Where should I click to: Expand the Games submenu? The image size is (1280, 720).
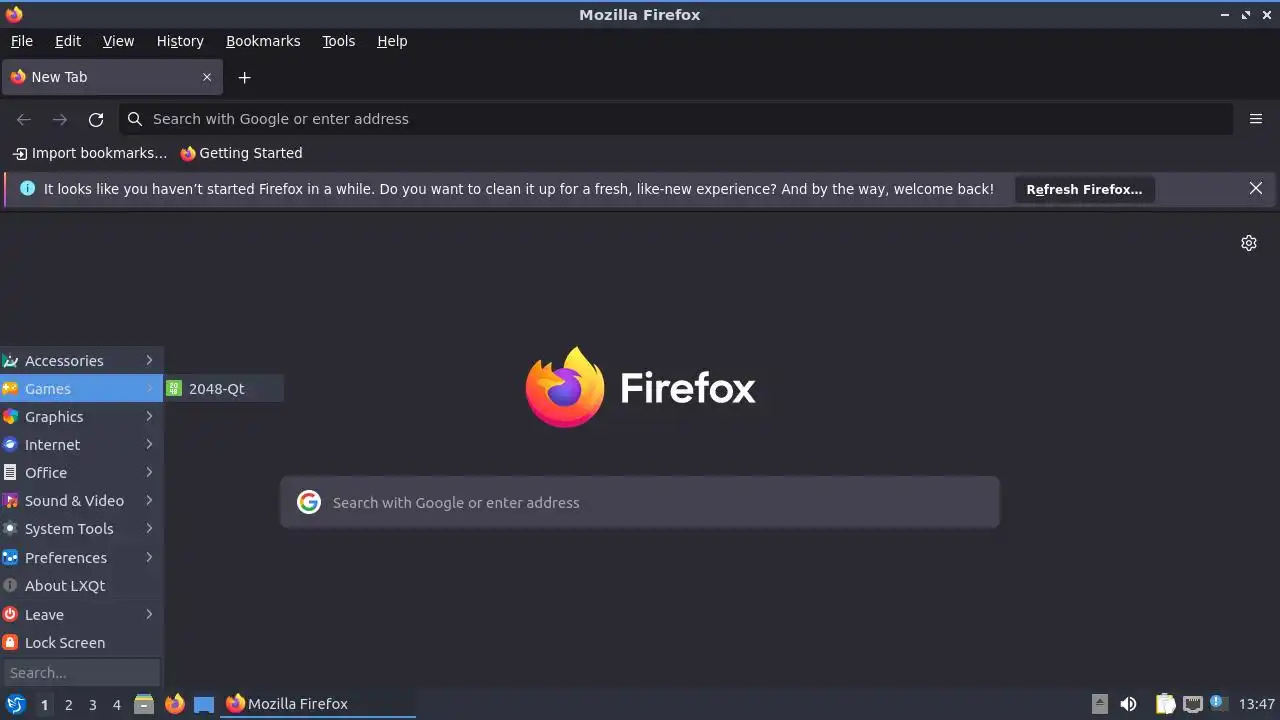pyautogui.click(x=81, y=389)
